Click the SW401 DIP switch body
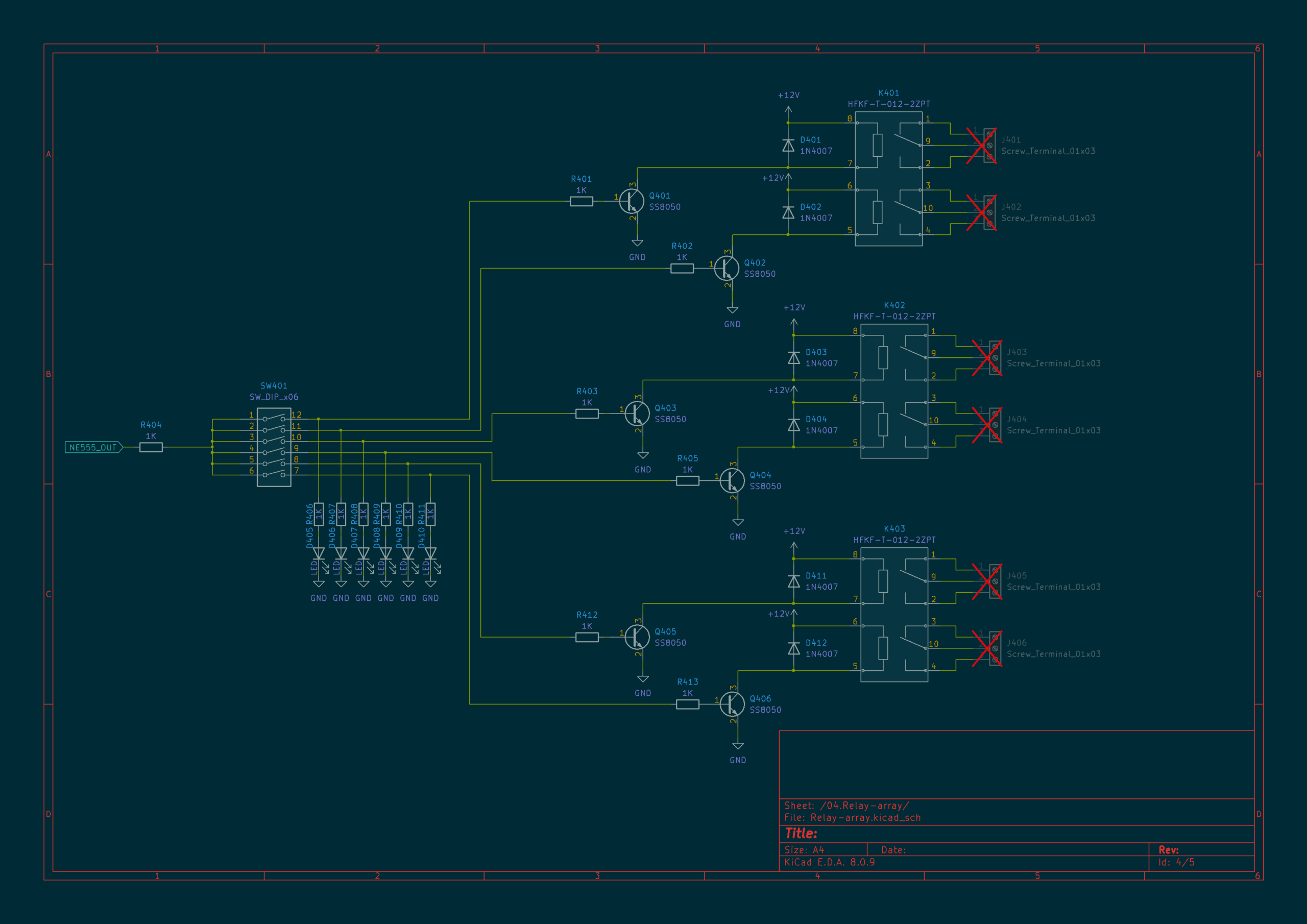This screenshot has height=924, width=1307. tap(274, 447)
